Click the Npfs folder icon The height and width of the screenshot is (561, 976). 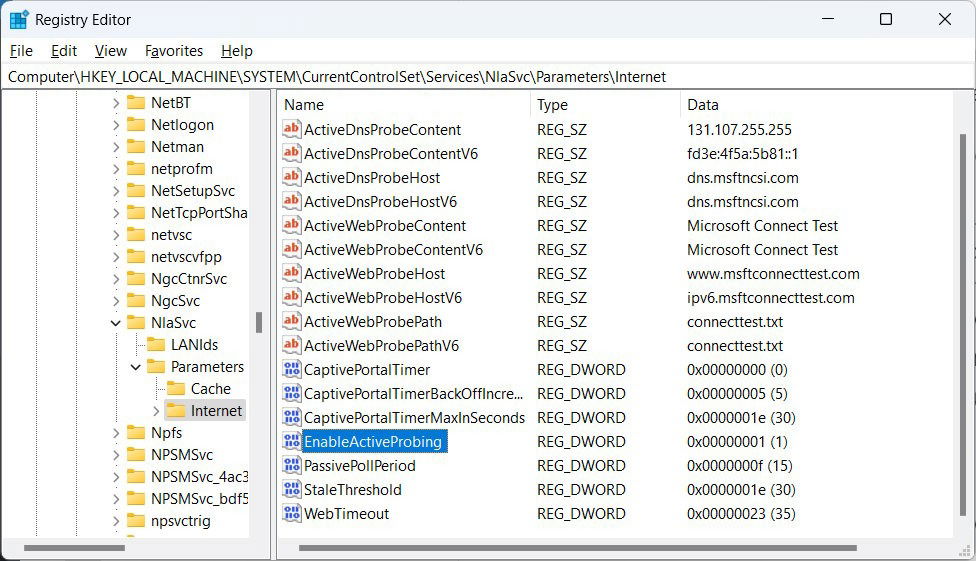click(136, 432)
